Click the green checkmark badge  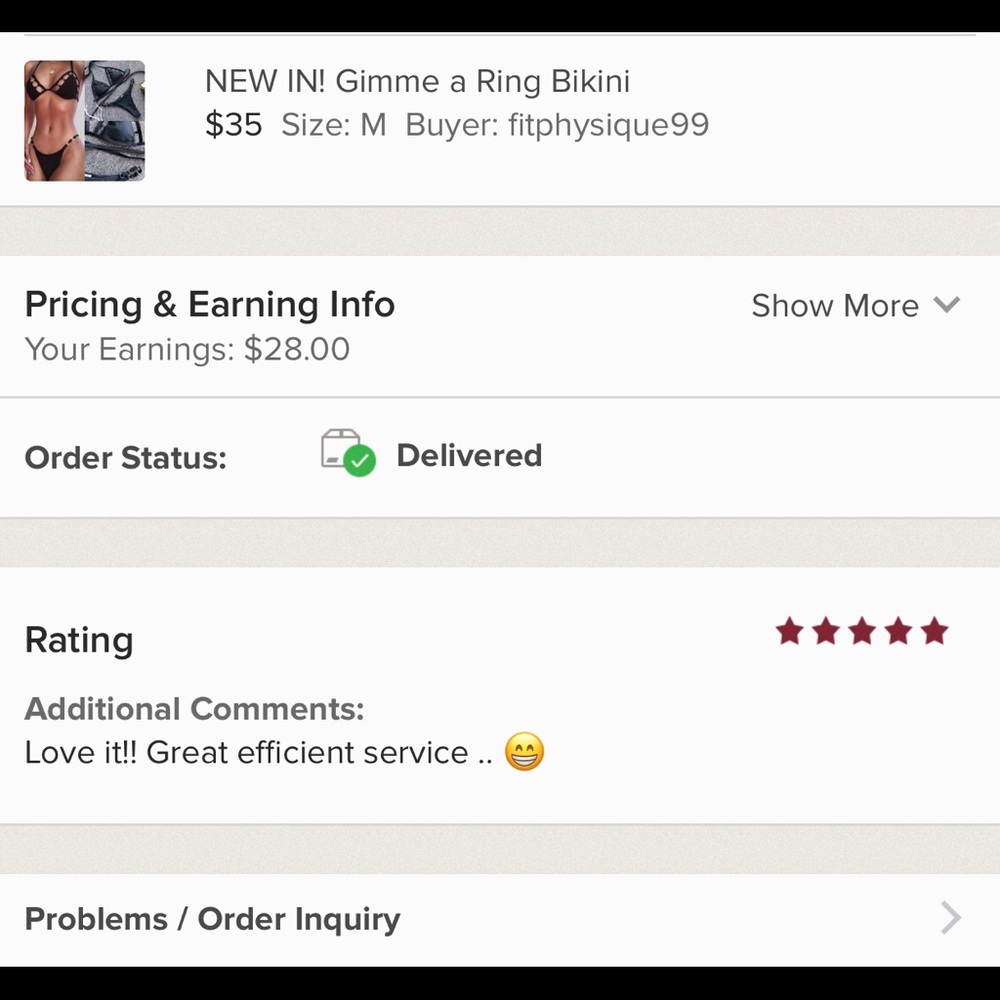point(360,461)
